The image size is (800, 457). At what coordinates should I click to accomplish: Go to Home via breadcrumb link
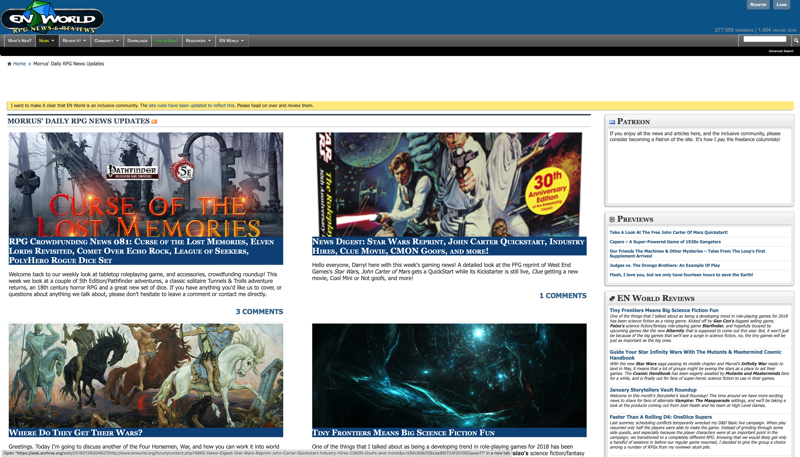19,64
